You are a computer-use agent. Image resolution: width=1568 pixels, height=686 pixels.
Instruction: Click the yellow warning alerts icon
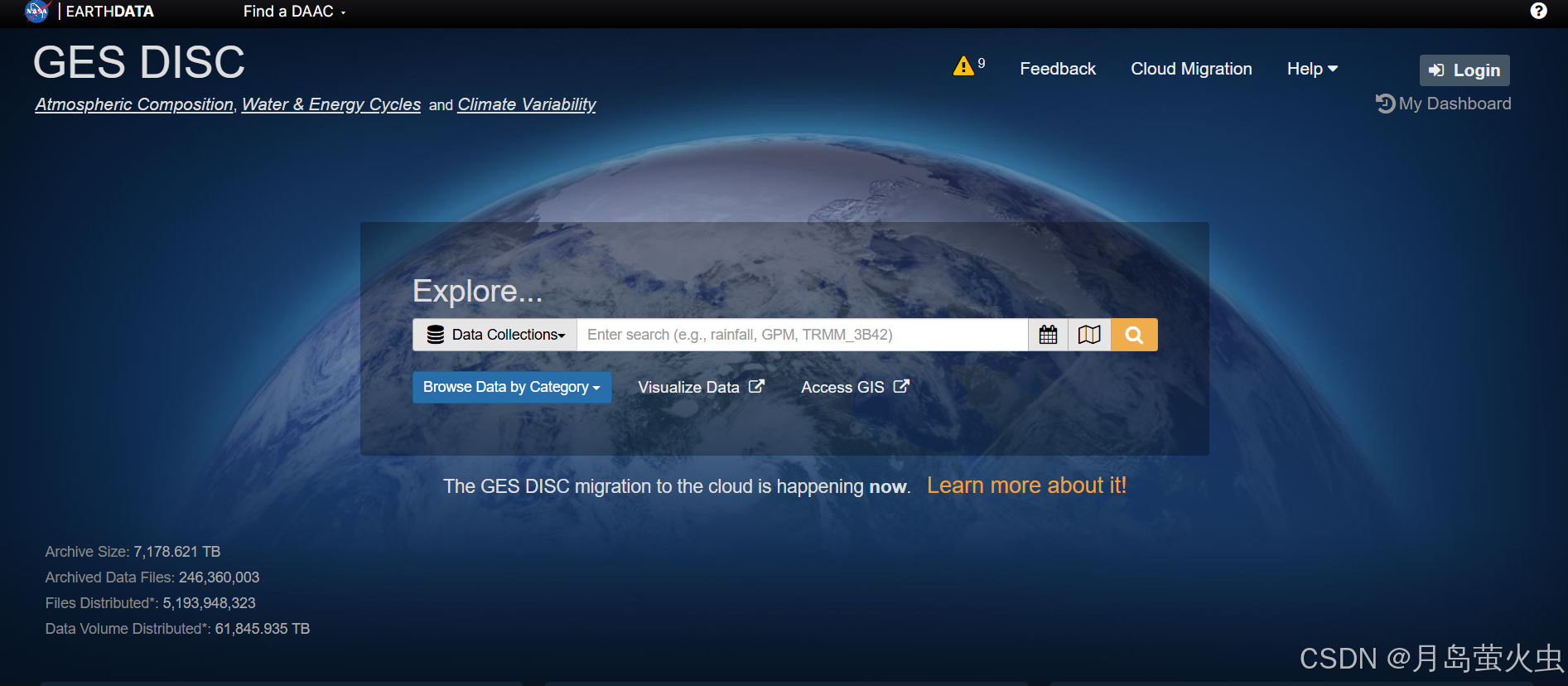coord(963,65)
